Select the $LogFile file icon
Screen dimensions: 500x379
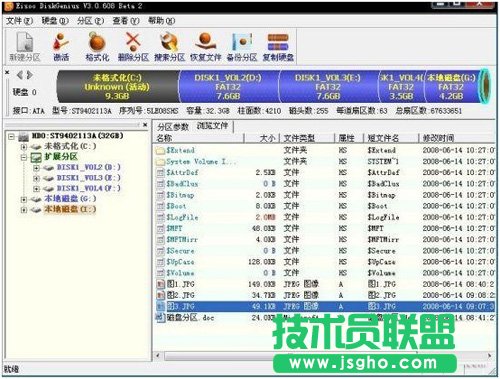(161, 218)
